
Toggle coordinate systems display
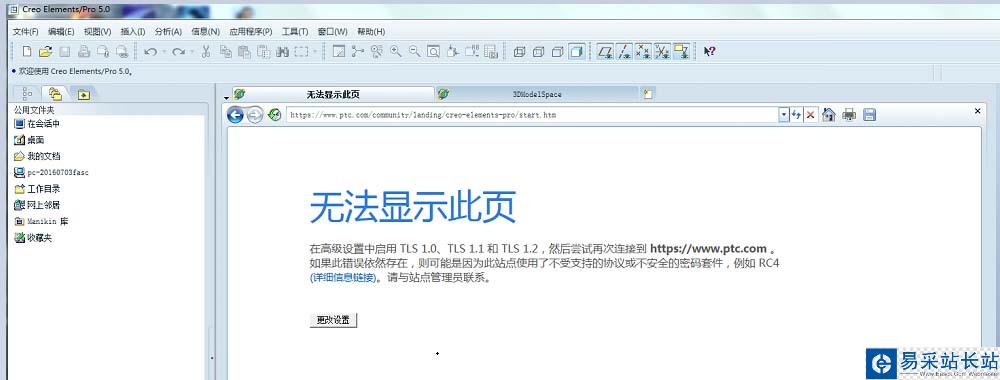pos(663,52)
